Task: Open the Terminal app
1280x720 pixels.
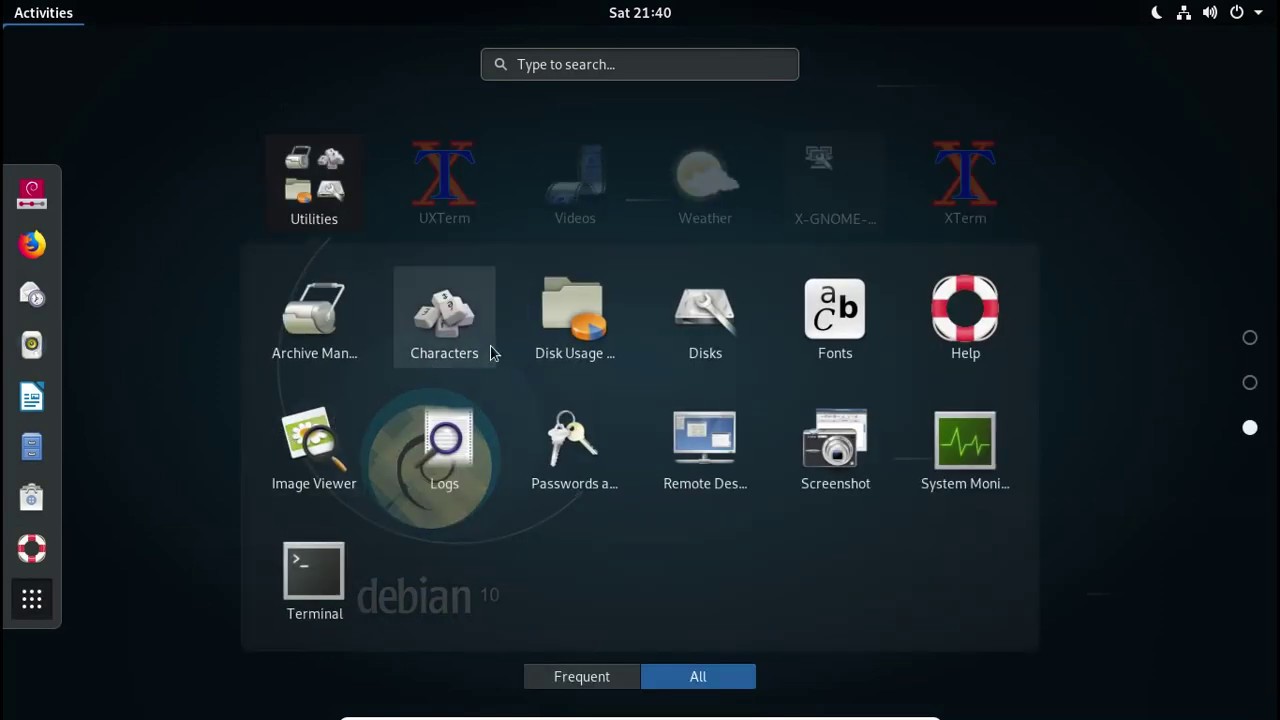Action: pyautogui.click(x=314, y=580)
